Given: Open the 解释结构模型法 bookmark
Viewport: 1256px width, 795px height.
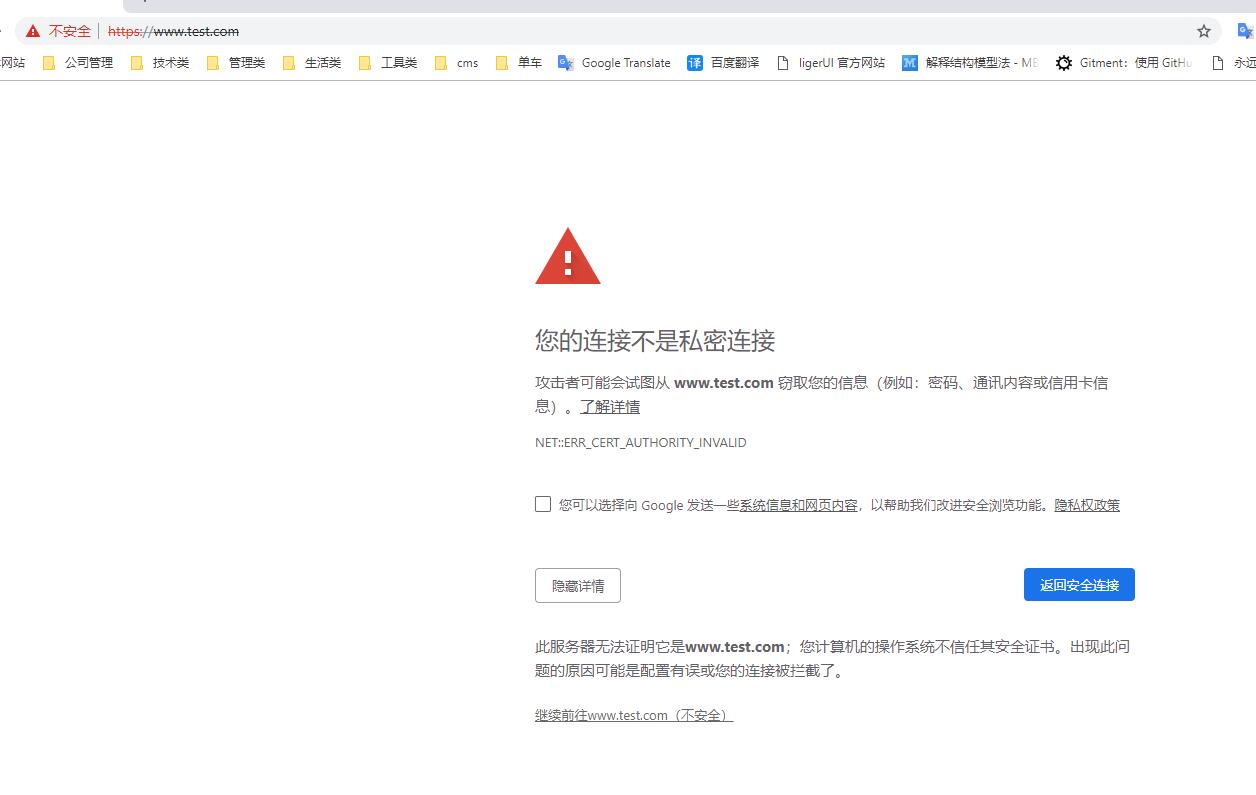Looking at the screenshot, I should 970,63.
